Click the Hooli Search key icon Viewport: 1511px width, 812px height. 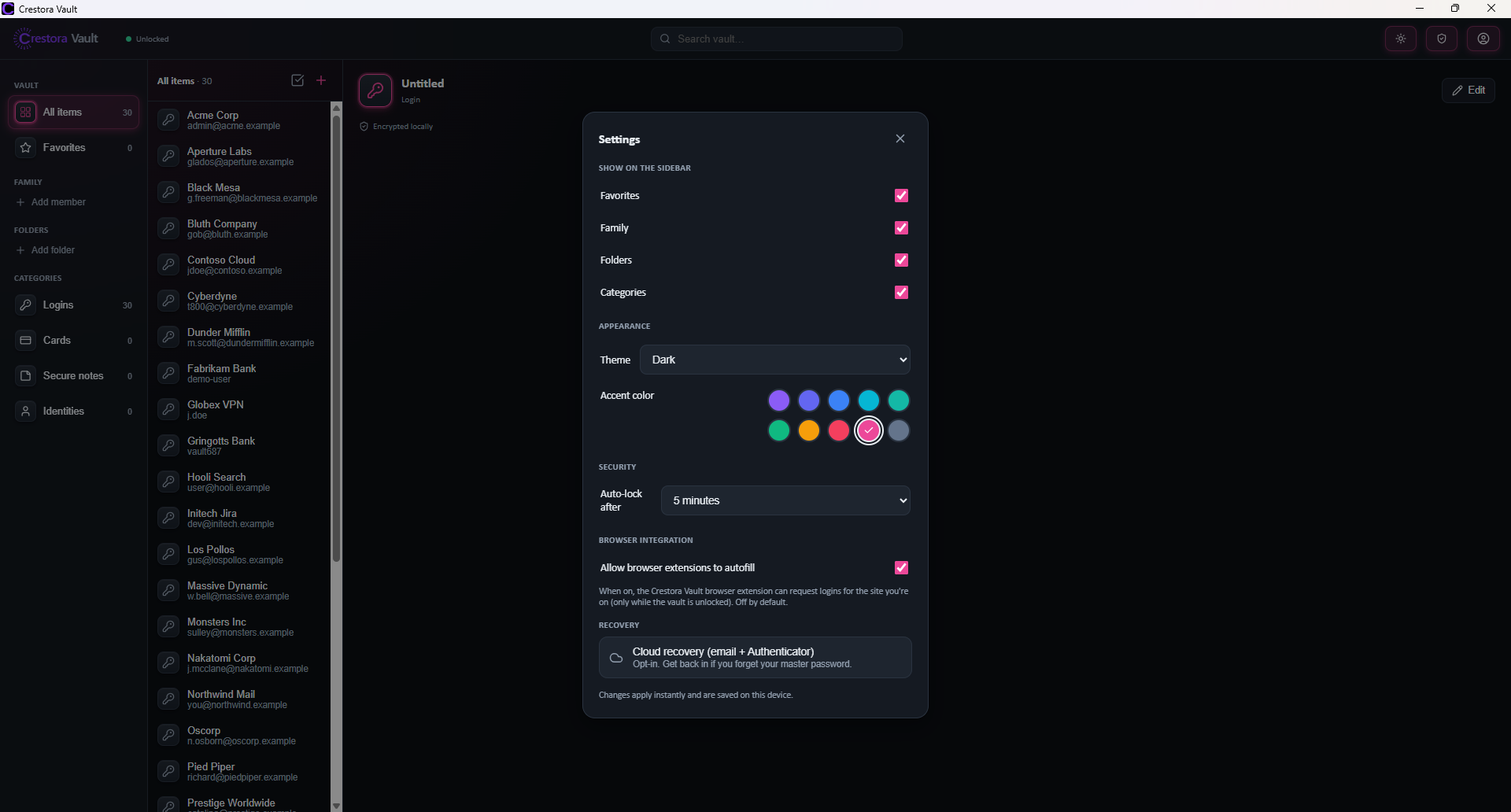tap(168, 482)
